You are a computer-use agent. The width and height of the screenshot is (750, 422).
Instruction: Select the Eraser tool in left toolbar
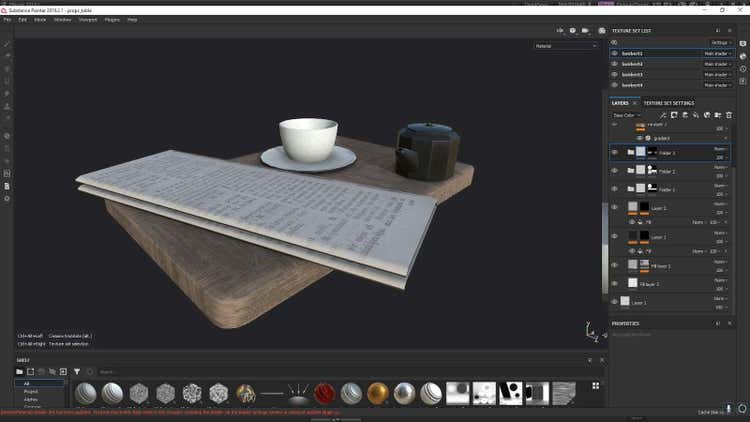[x=7, y=56]
